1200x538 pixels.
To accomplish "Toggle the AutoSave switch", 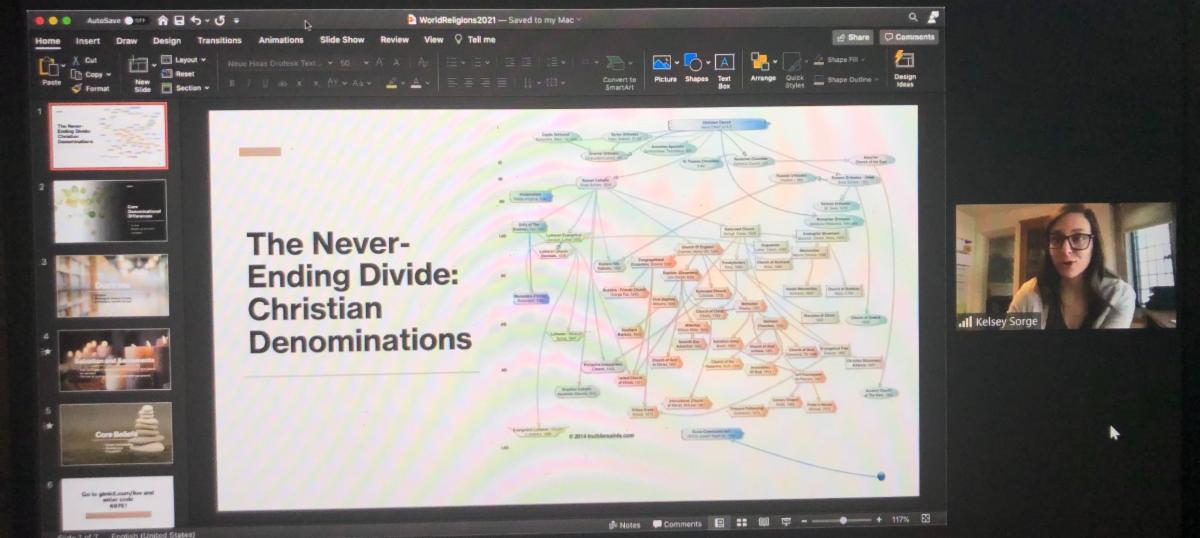I will 132,20.
